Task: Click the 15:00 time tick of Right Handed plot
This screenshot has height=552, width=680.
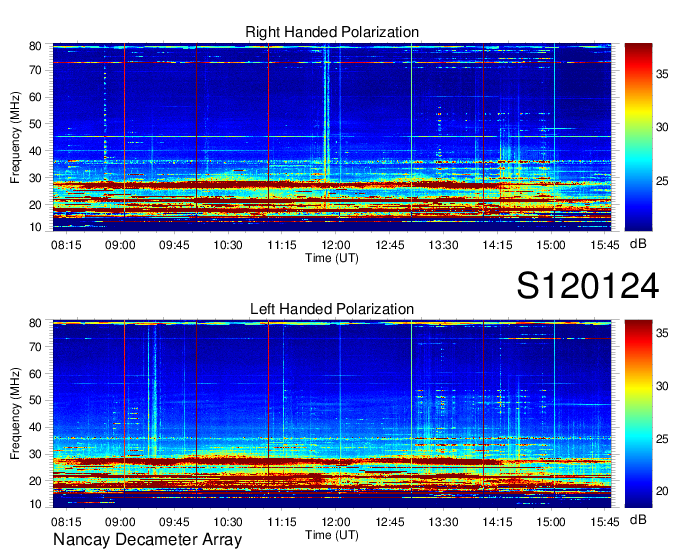Action: [x=551, y=245]
